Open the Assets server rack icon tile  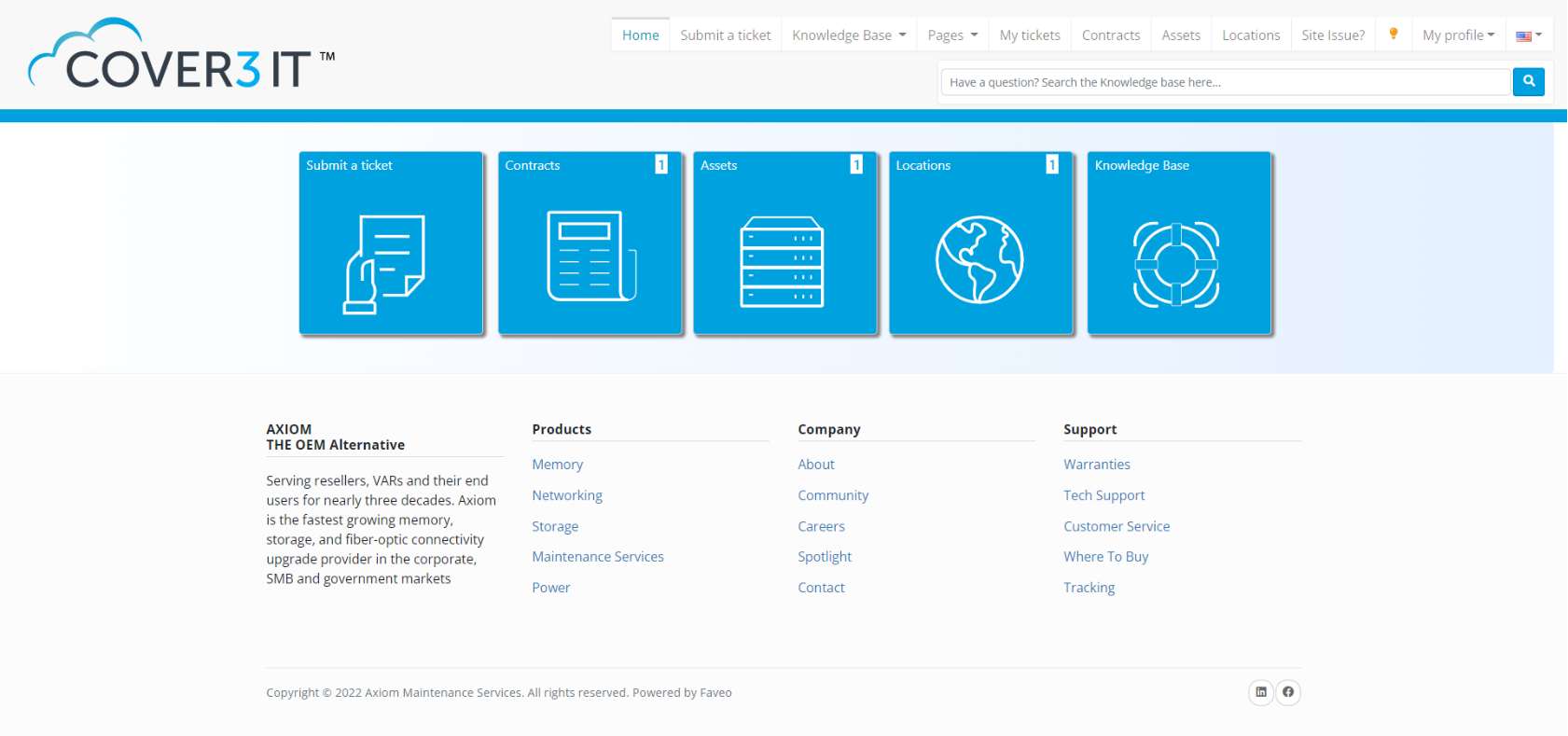784,261
